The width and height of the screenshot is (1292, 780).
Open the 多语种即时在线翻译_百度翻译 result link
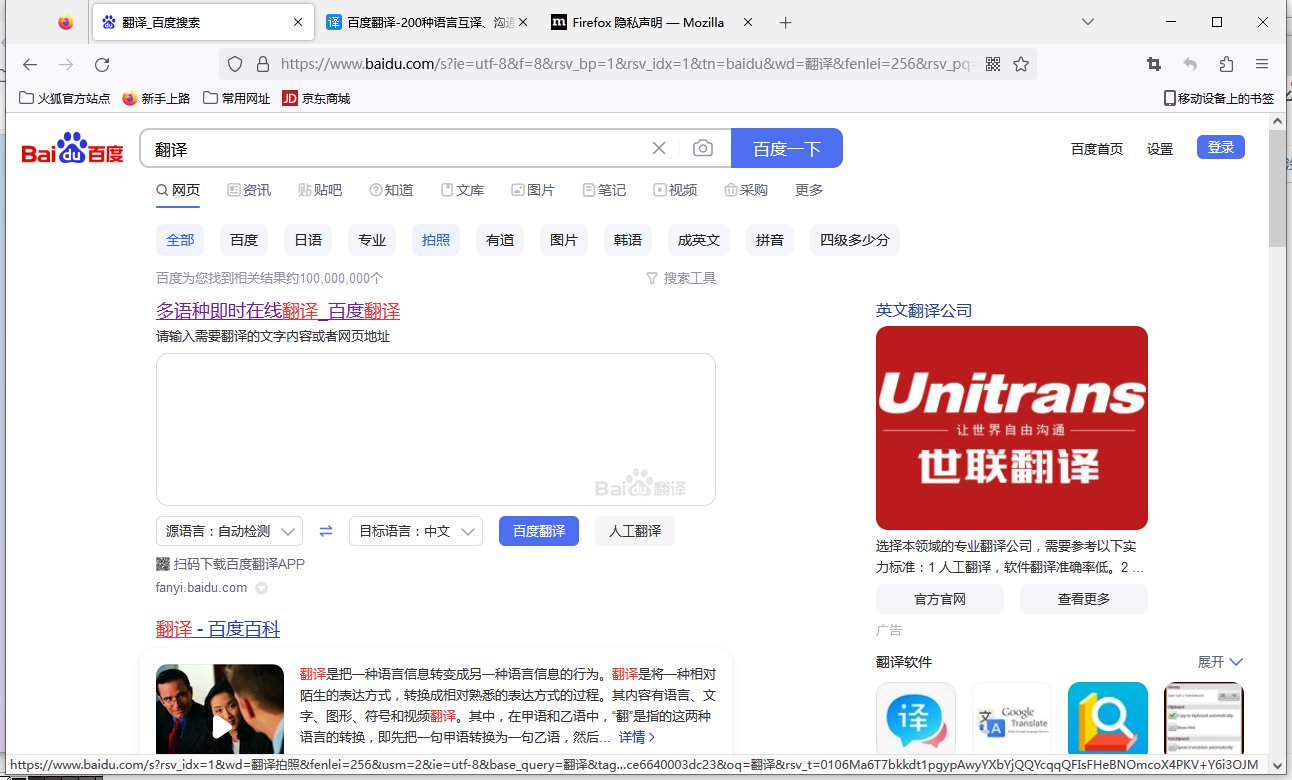click(278, 310)
